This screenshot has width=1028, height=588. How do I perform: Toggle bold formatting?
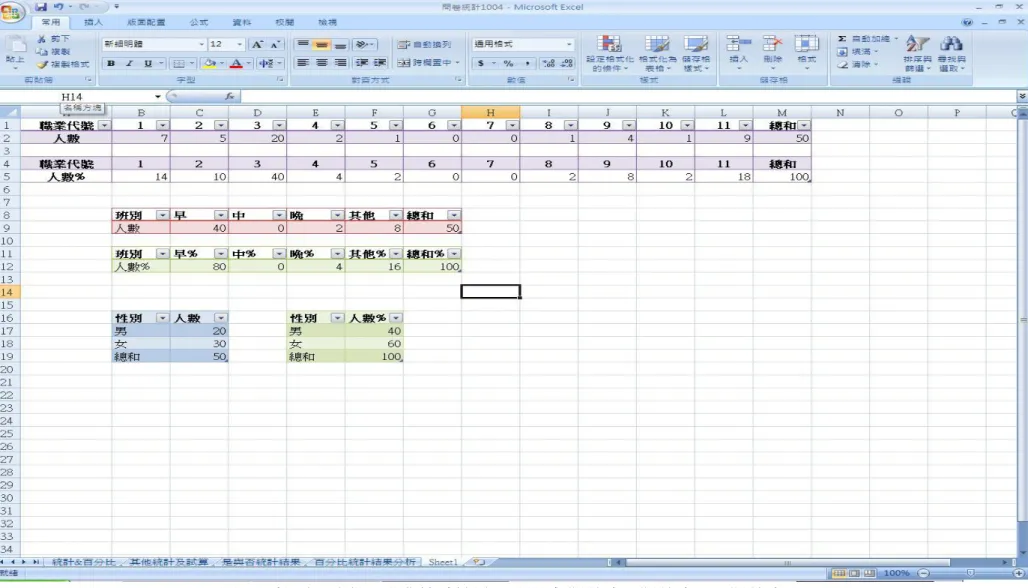[x=111, y=63]
